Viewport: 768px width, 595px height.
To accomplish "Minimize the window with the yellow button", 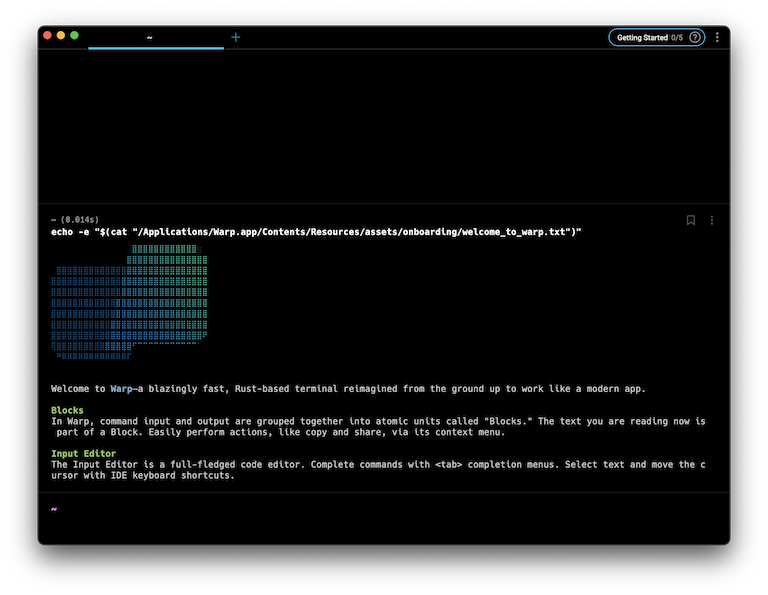I will pyautogui.click(x=61, y=35).
